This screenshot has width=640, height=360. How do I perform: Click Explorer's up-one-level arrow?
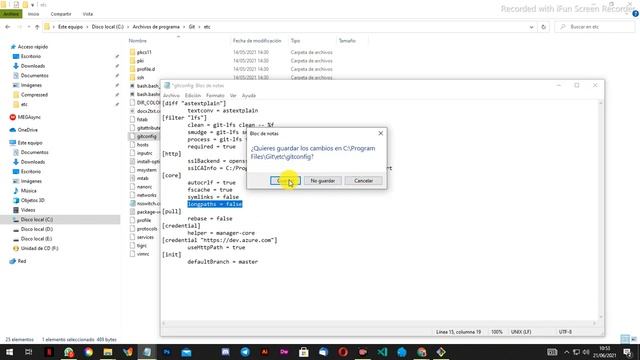(x=37, y=27)
